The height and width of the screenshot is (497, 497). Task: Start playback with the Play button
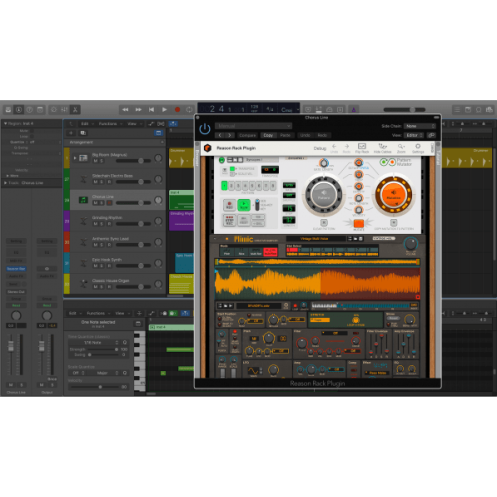coord(164,110)
